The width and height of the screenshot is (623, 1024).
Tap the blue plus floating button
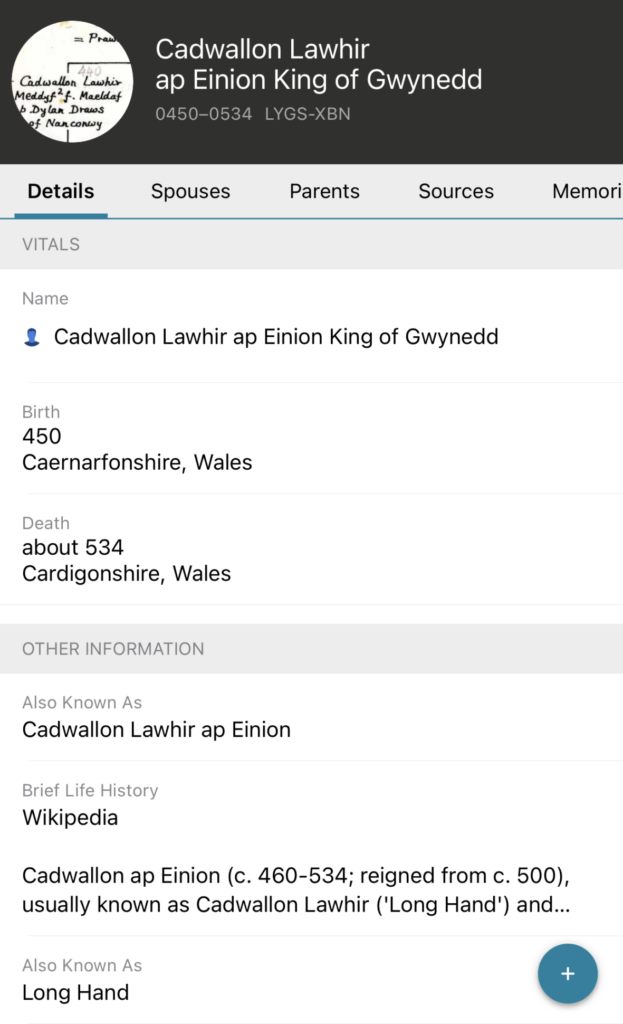tap(567, 973)
